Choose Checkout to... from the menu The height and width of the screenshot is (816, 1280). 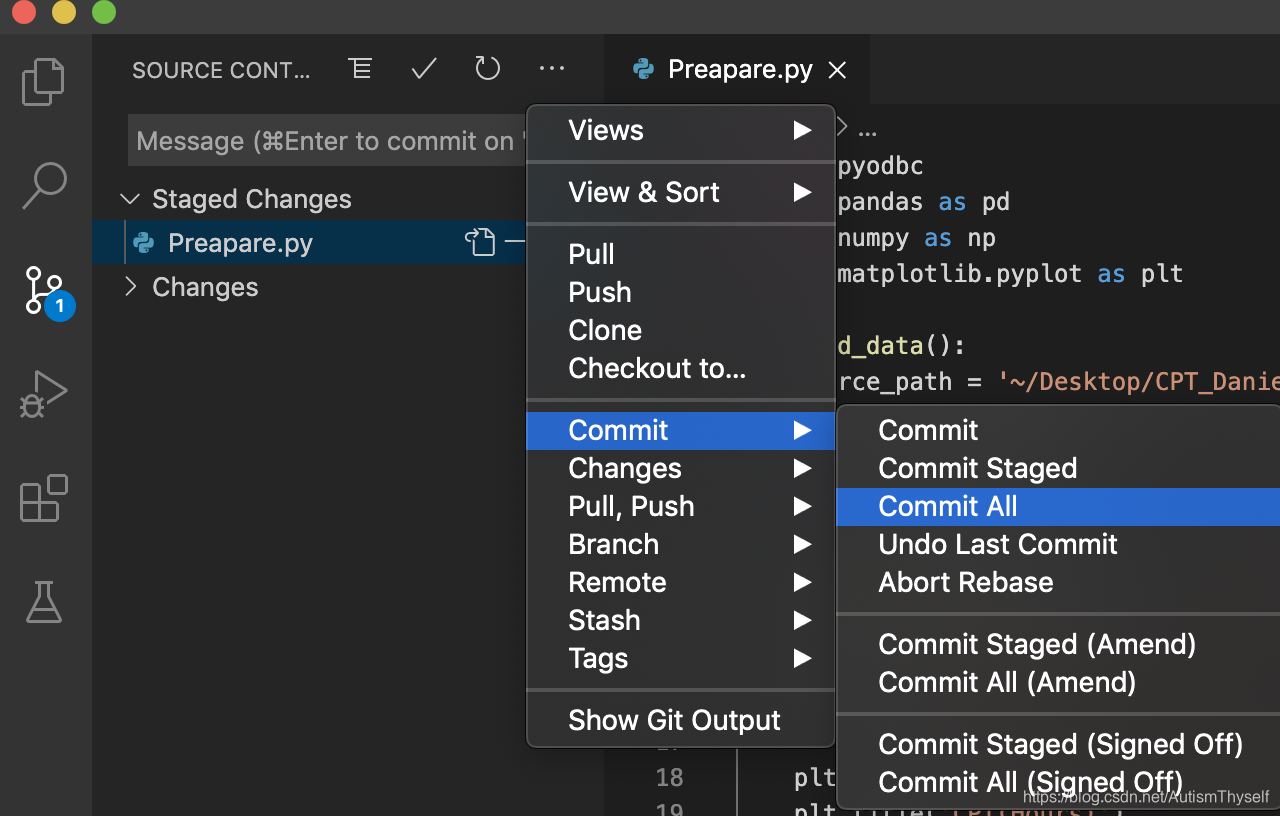(x=681, y=368)
